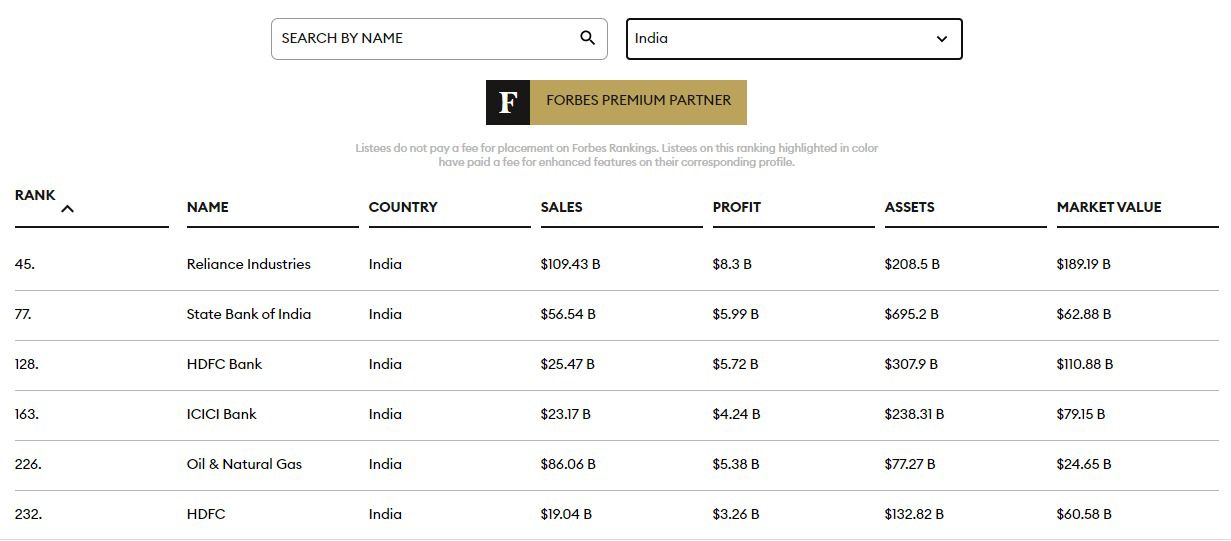The image size is (1231, 541).
Task: Sort by the Market Value column header
Action: pos(1109,207)
